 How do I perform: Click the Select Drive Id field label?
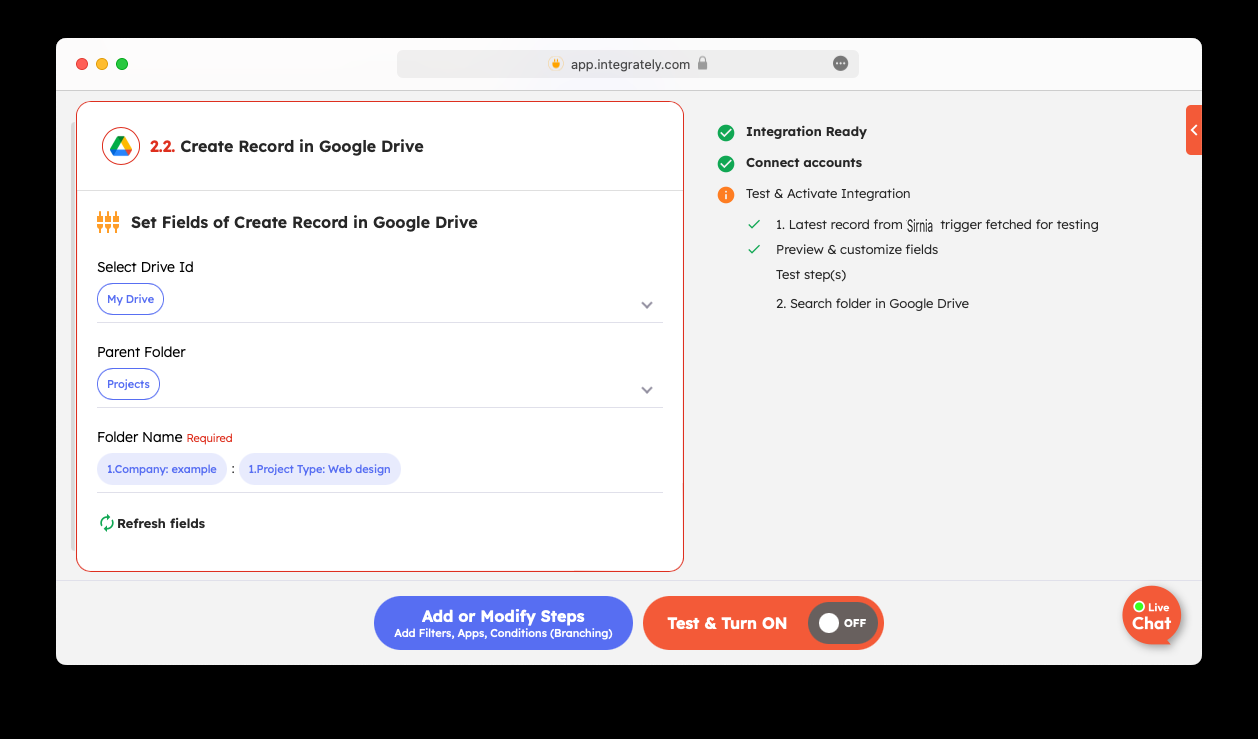(145, 267)
